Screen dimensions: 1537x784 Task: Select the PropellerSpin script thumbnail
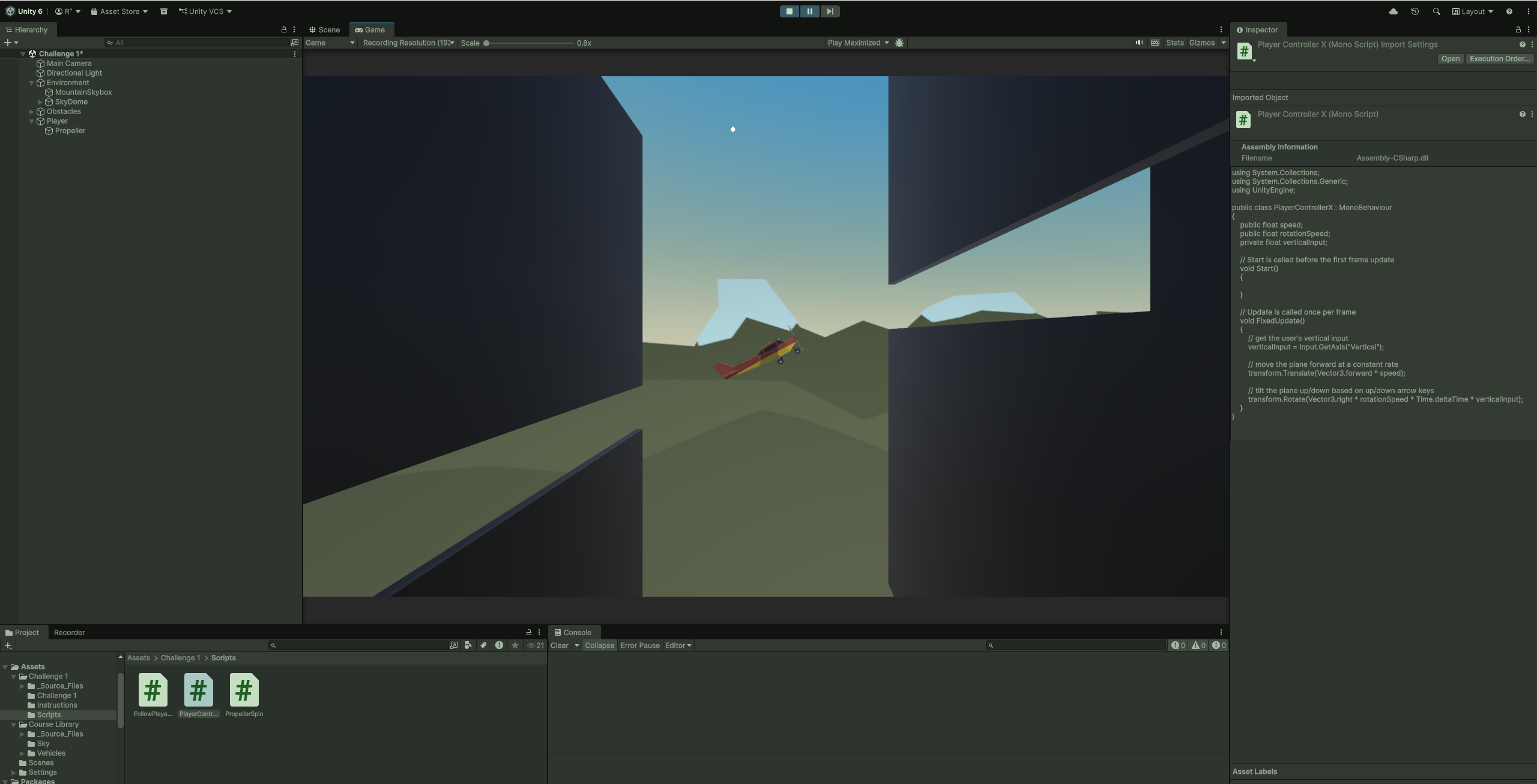(244, 691)
